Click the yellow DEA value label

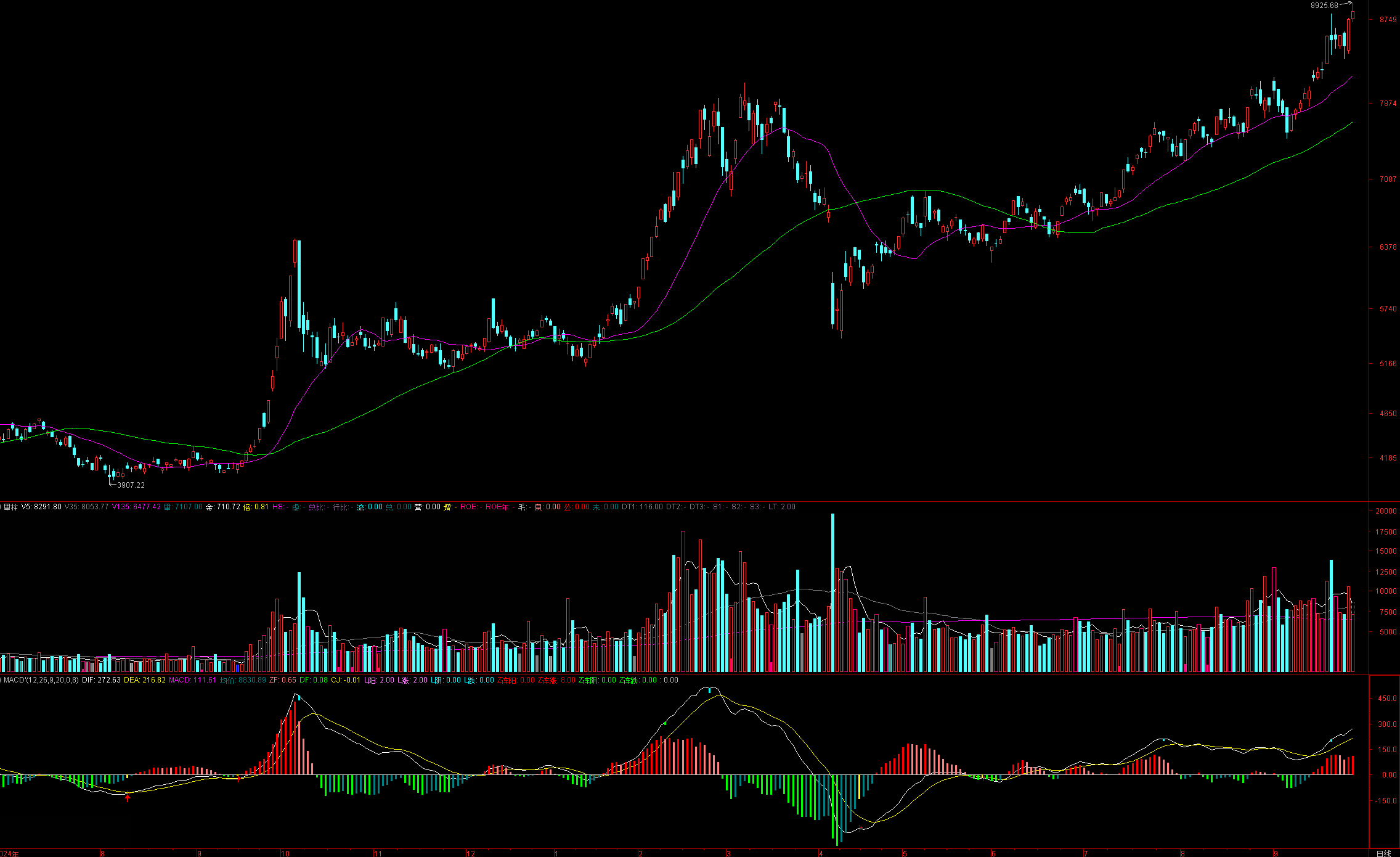145,680
